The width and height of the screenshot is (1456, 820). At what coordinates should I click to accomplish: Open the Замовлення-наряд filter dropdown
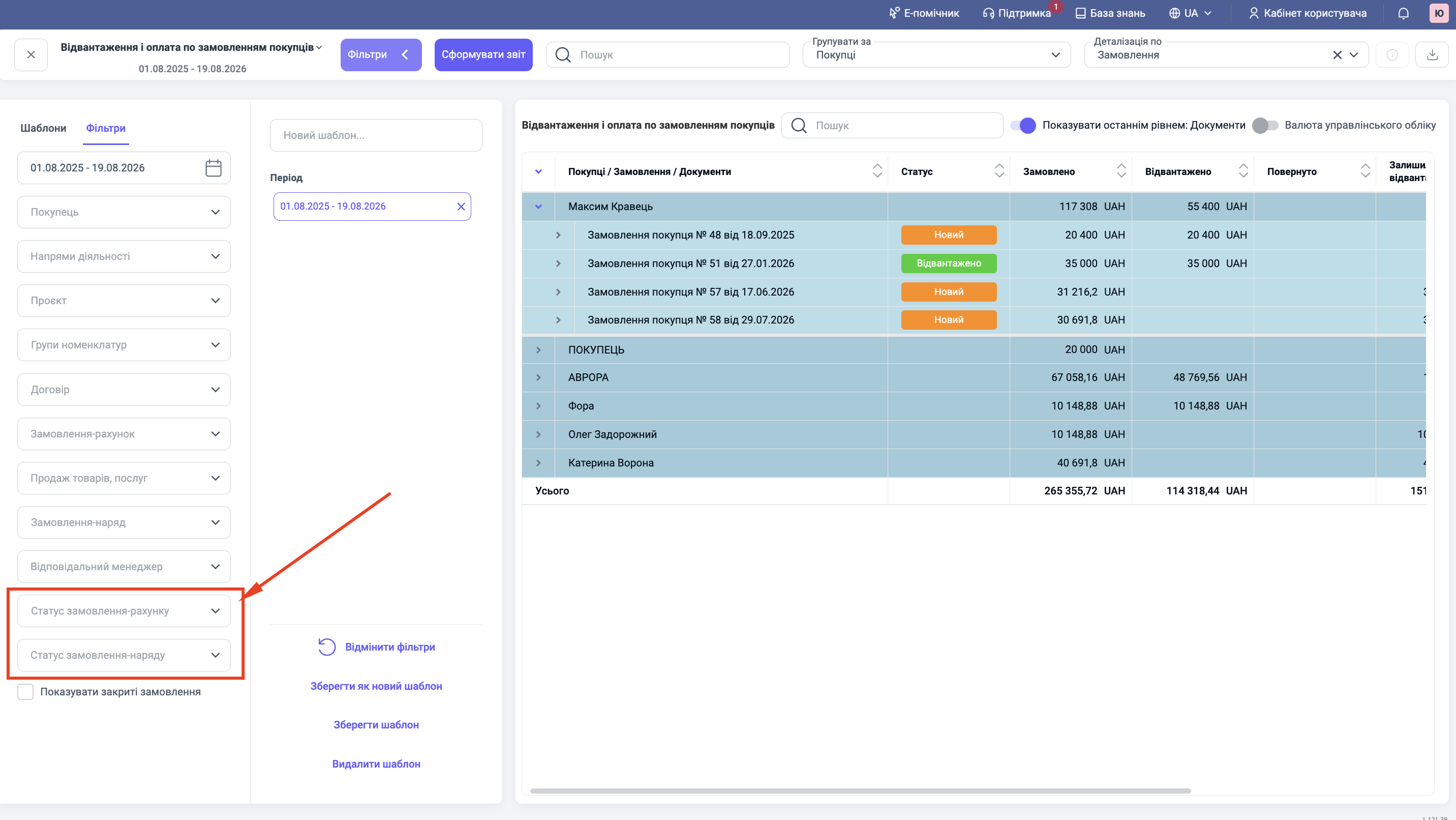pyautogui.click(x=124, y=522)
